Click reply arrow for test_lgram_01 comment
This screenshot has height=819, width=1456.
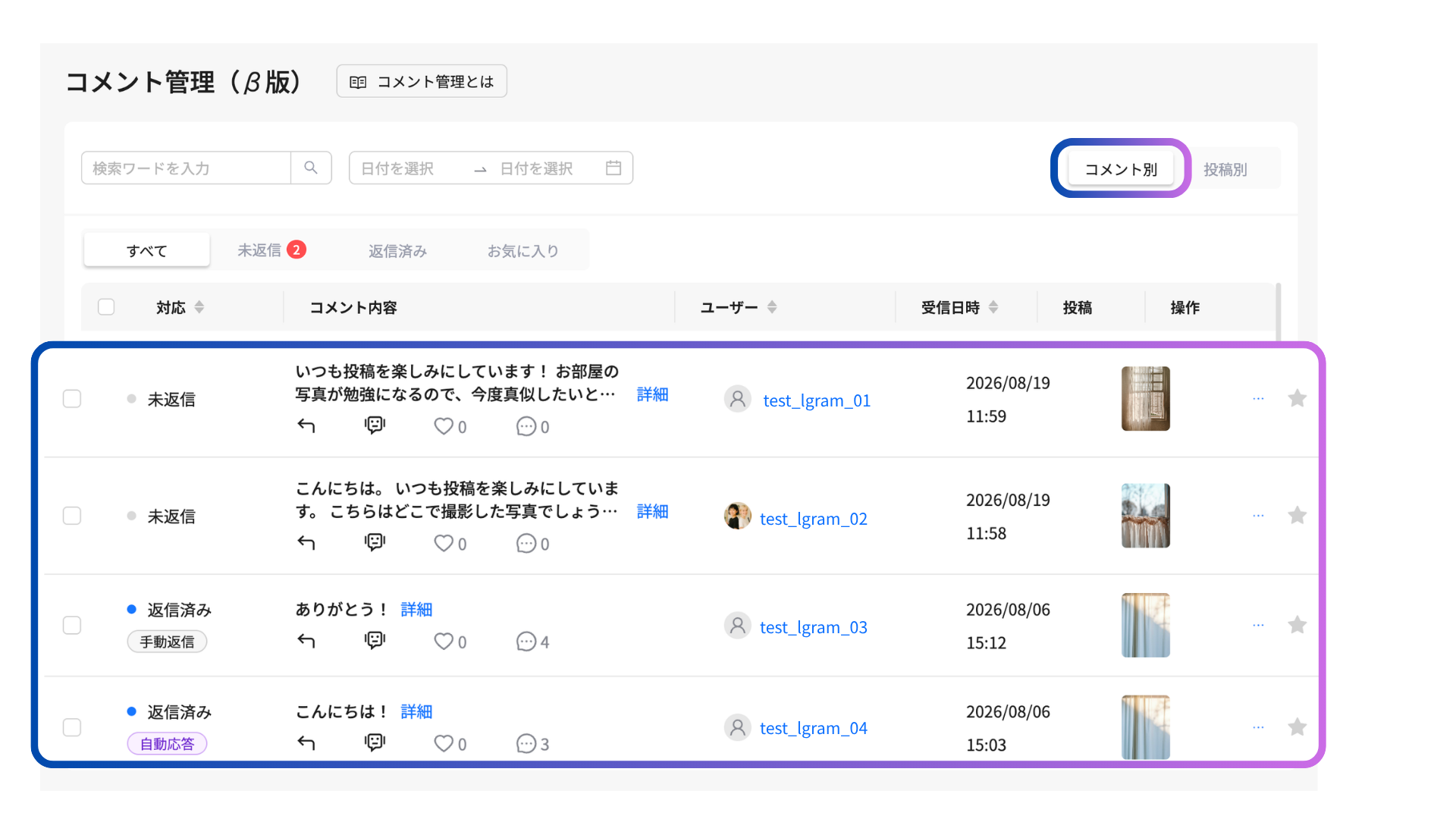point(306,426)
